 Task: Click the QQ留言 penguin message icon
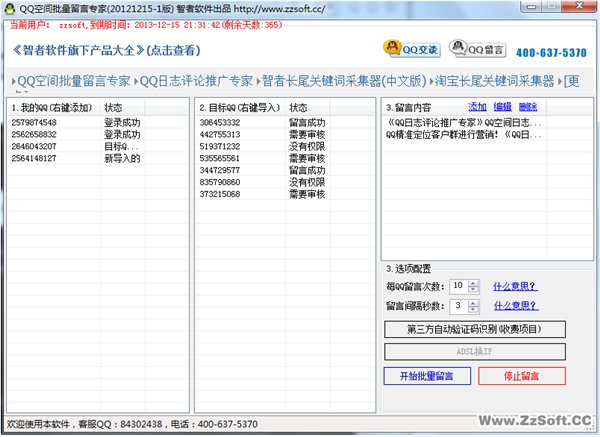tap(477, 49)
